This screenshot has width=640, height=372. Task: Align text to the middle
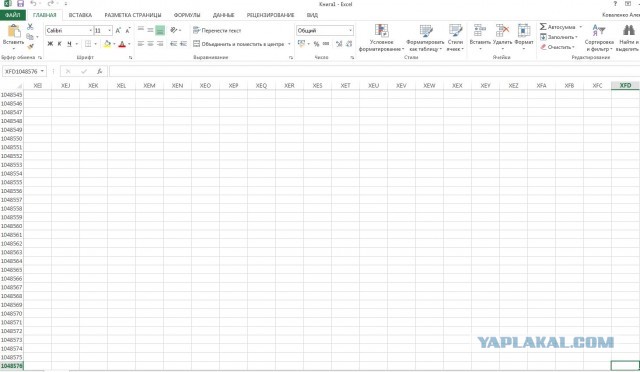click(150, 30)
